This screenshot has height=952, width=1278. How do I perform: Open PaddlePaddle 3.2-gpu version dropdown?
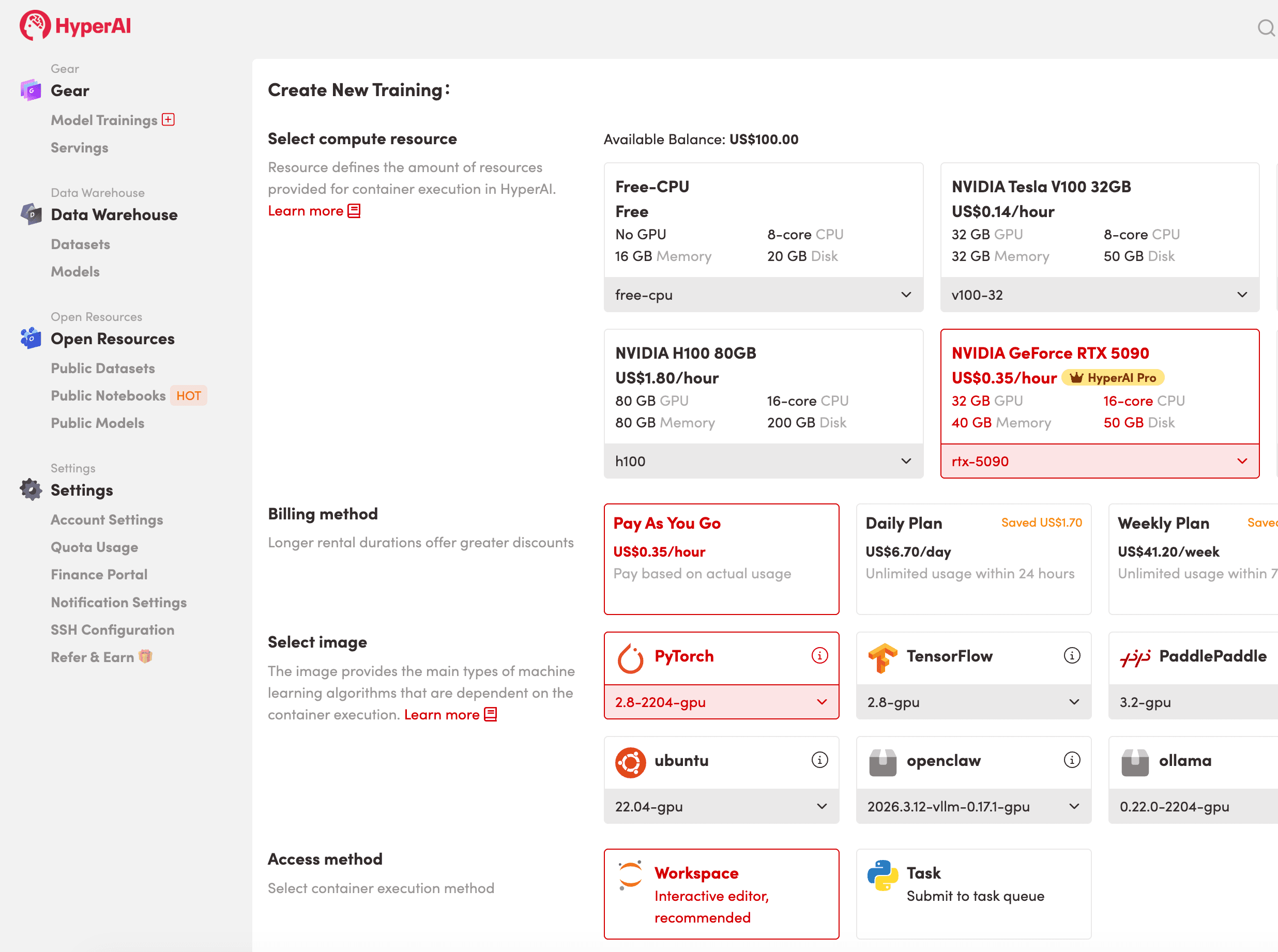[1193, 702]
